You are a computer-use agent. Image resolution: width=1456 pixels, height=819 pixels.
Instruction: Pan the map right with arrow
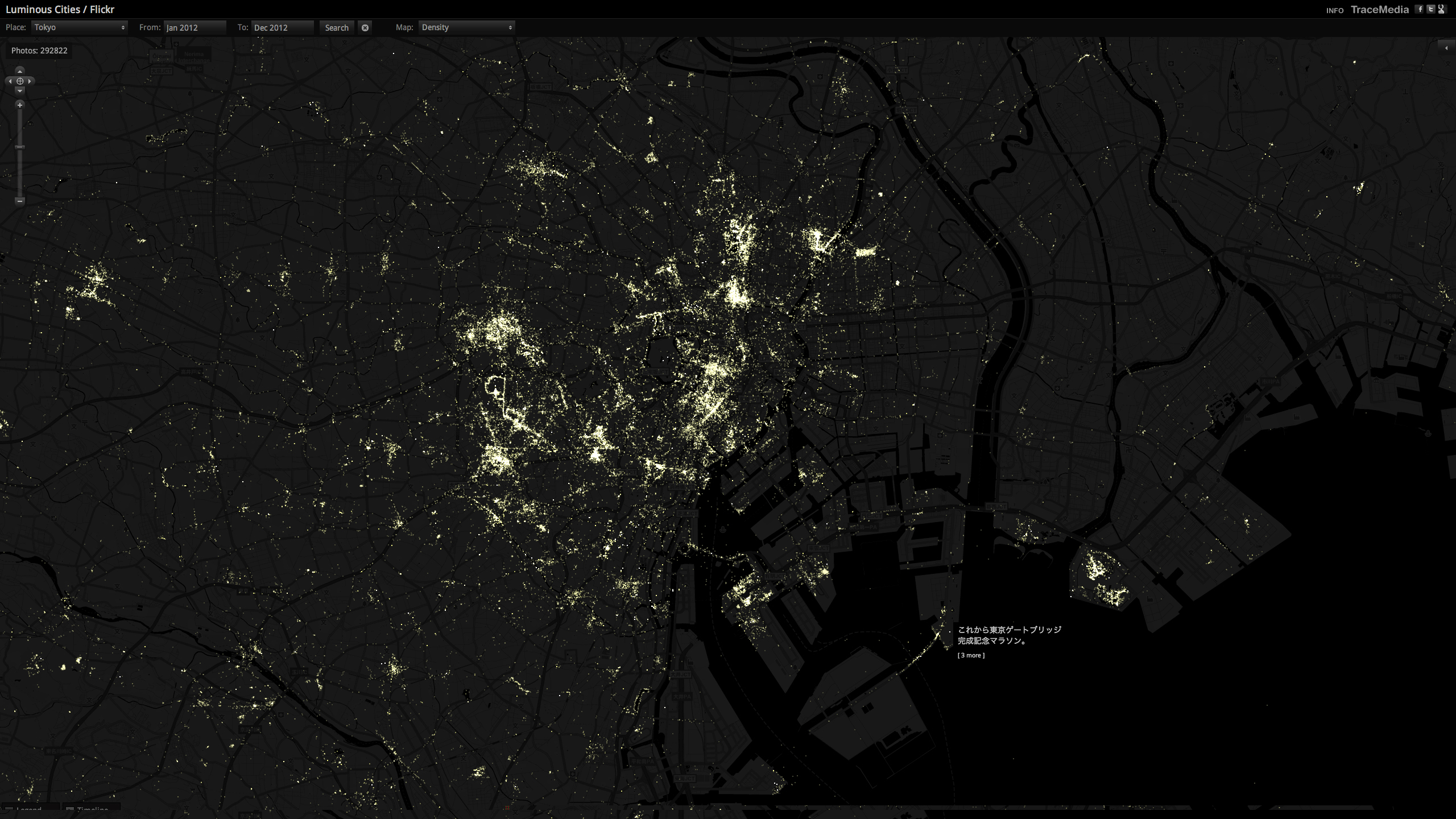(x=30, y=81)
